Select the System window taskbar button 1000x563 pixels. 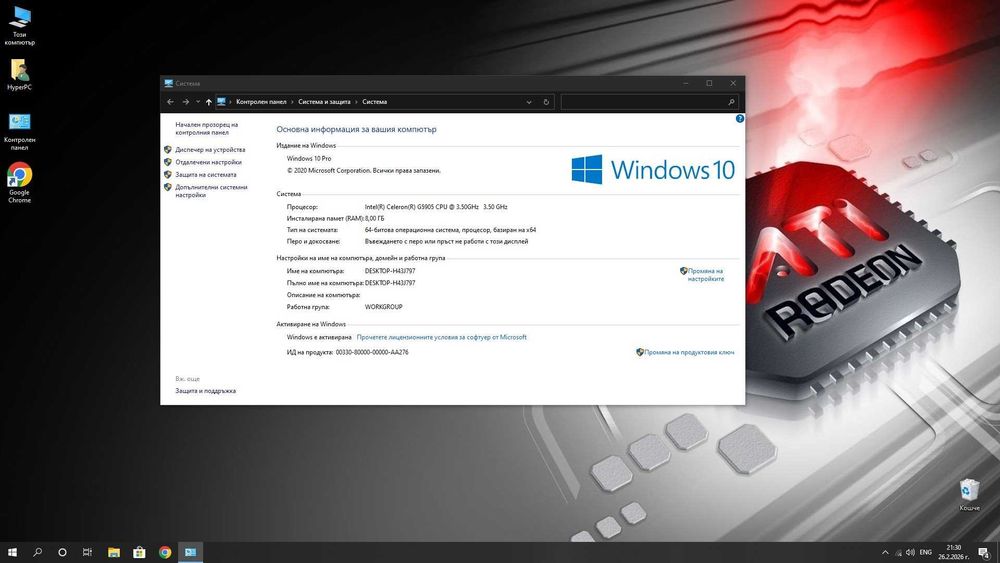(191, 552)
